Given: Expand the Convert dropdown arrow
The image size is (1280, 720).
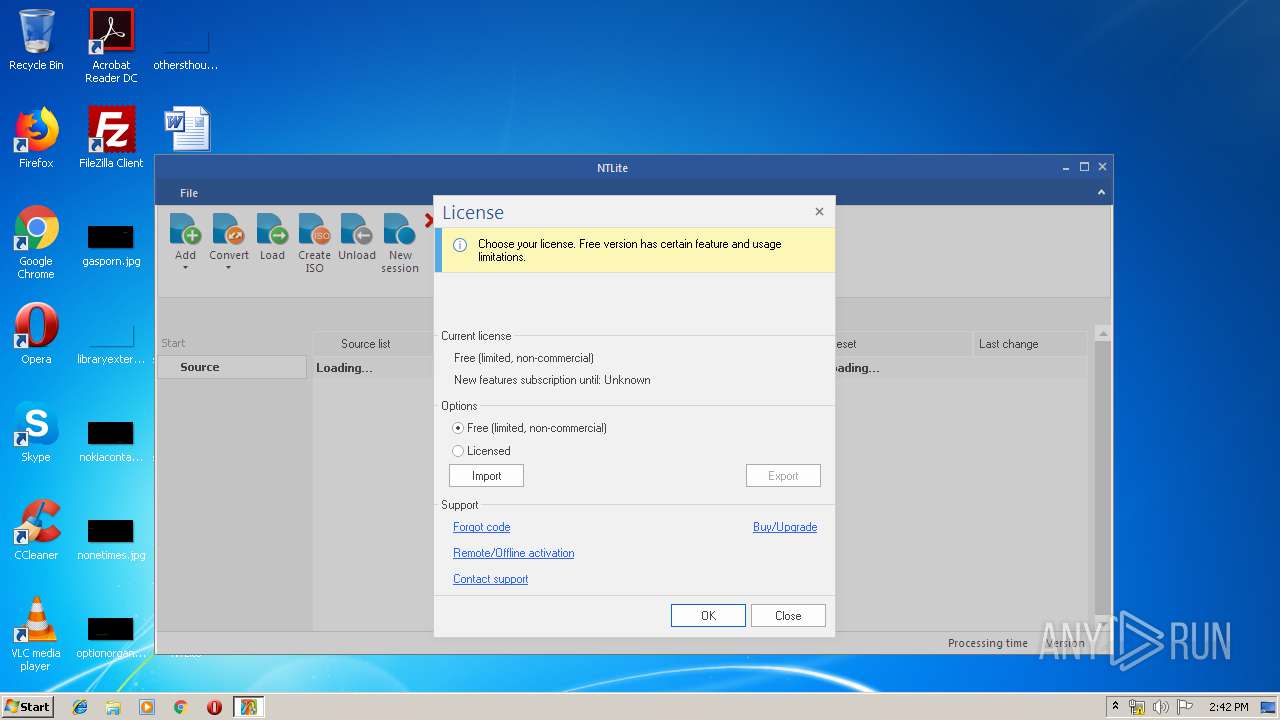Looking at the screenshot, I should click(228, 268).
